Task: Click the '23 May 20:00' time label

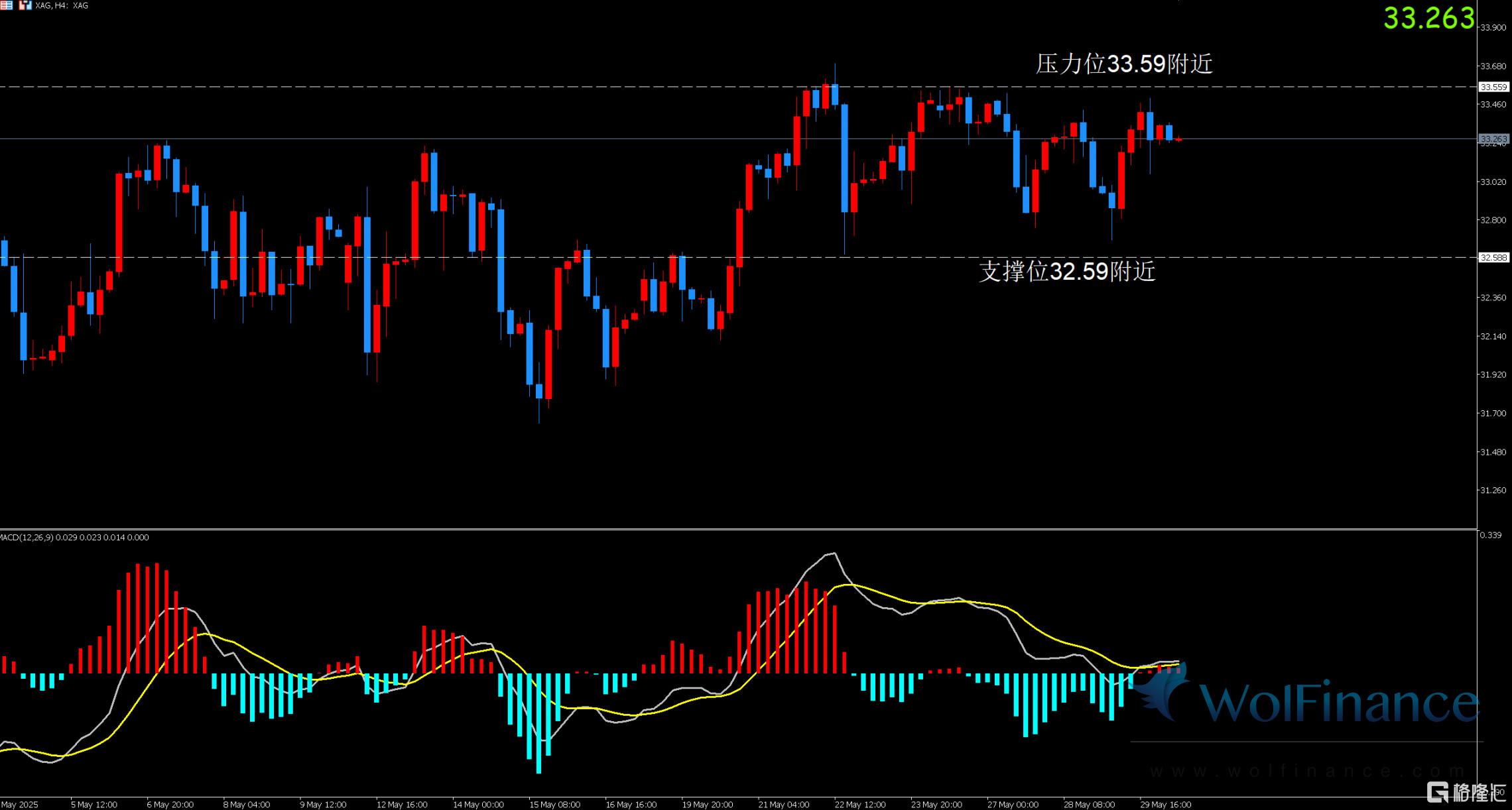Action: pyautogui.click(x=936, y=805)
